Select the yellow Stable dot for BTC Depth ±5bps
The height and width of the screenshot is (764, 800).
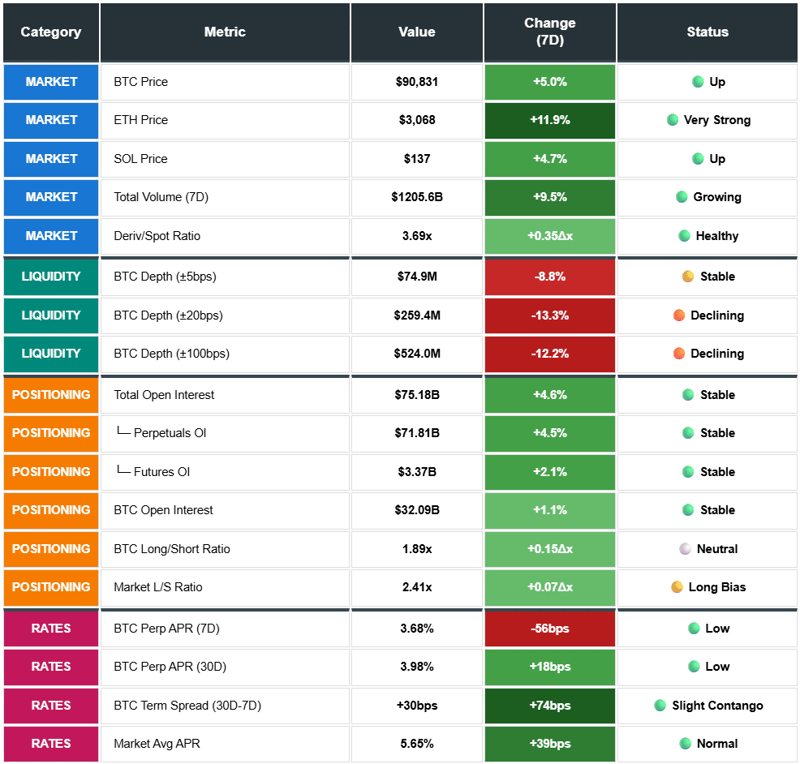(686, 275)
